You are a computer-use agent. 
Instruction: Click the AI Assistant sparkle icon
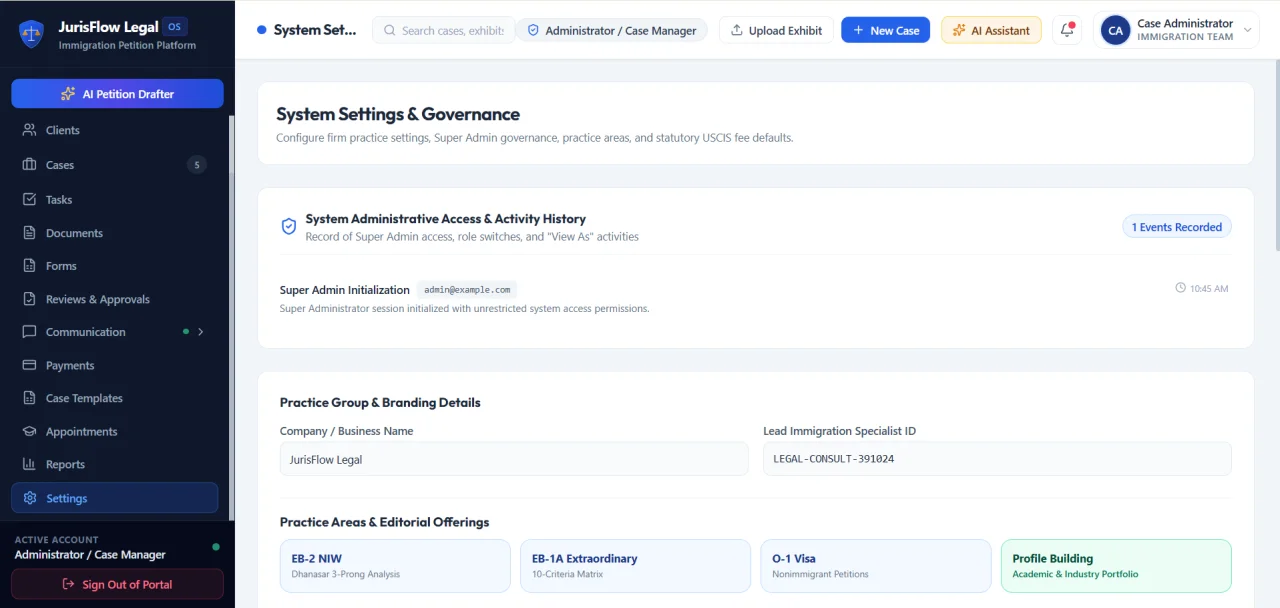(x=959, y=30)
